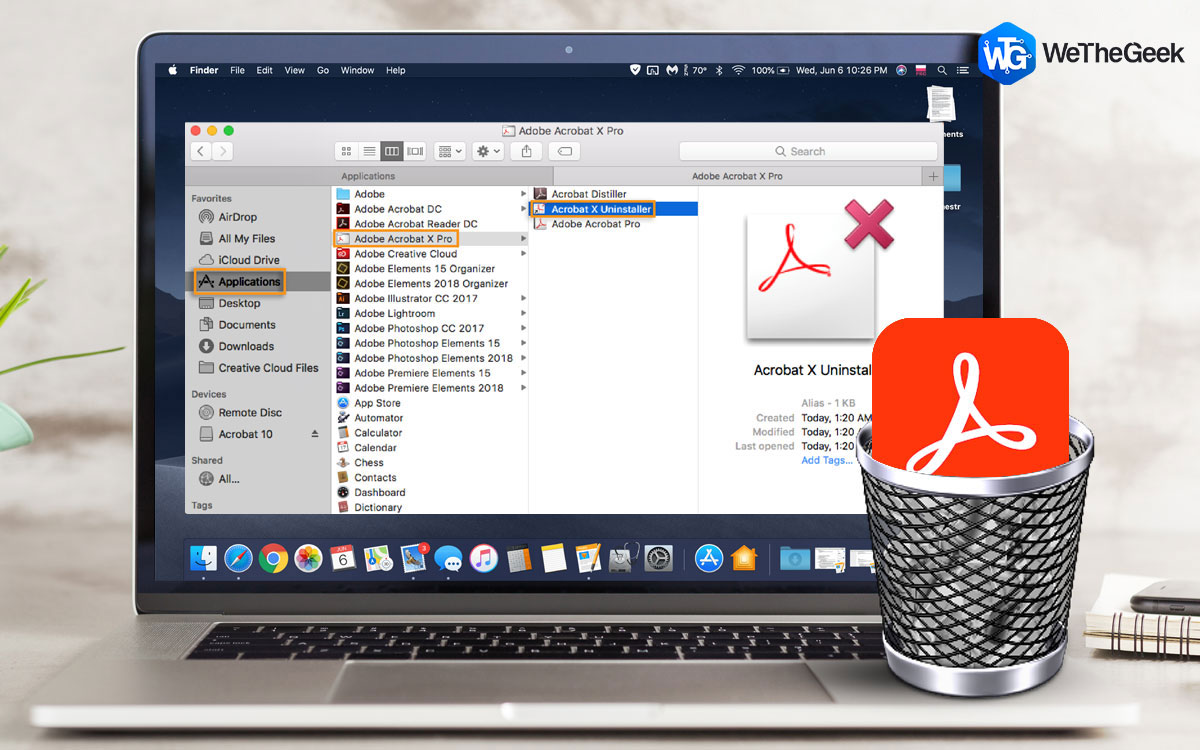Open Notification Center list icon
1200x750 pixels.
point(962,70)
